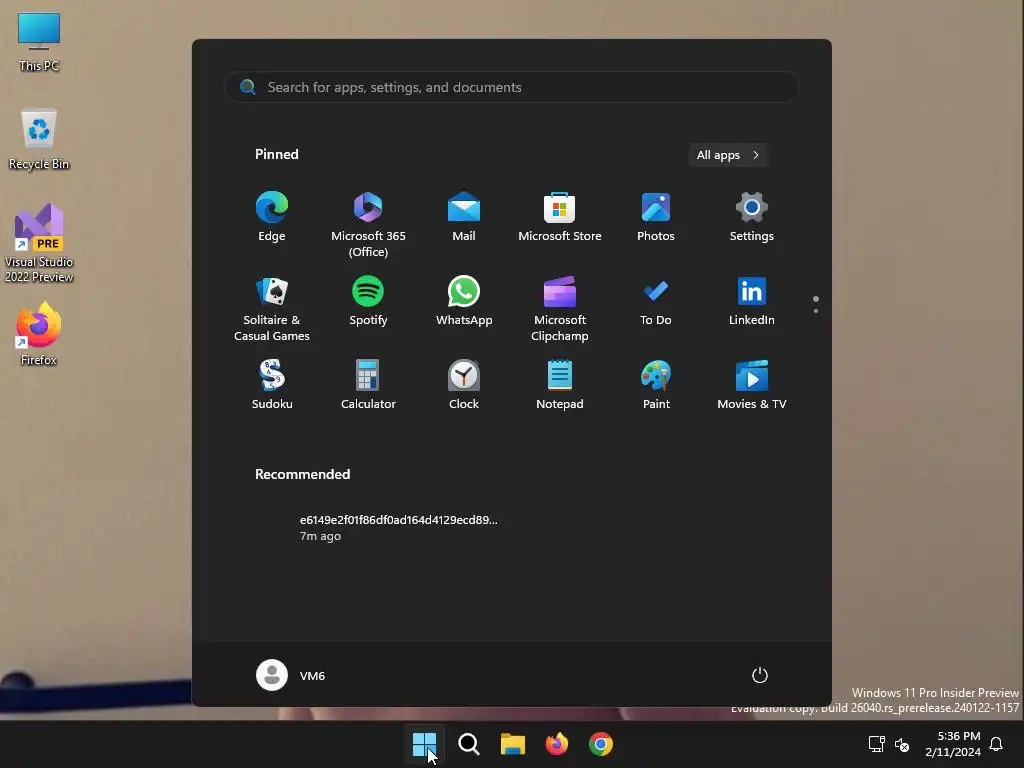Screen dimensions: 1024x768
Task: Launch Movies & TV
Action: click(752, 385)
